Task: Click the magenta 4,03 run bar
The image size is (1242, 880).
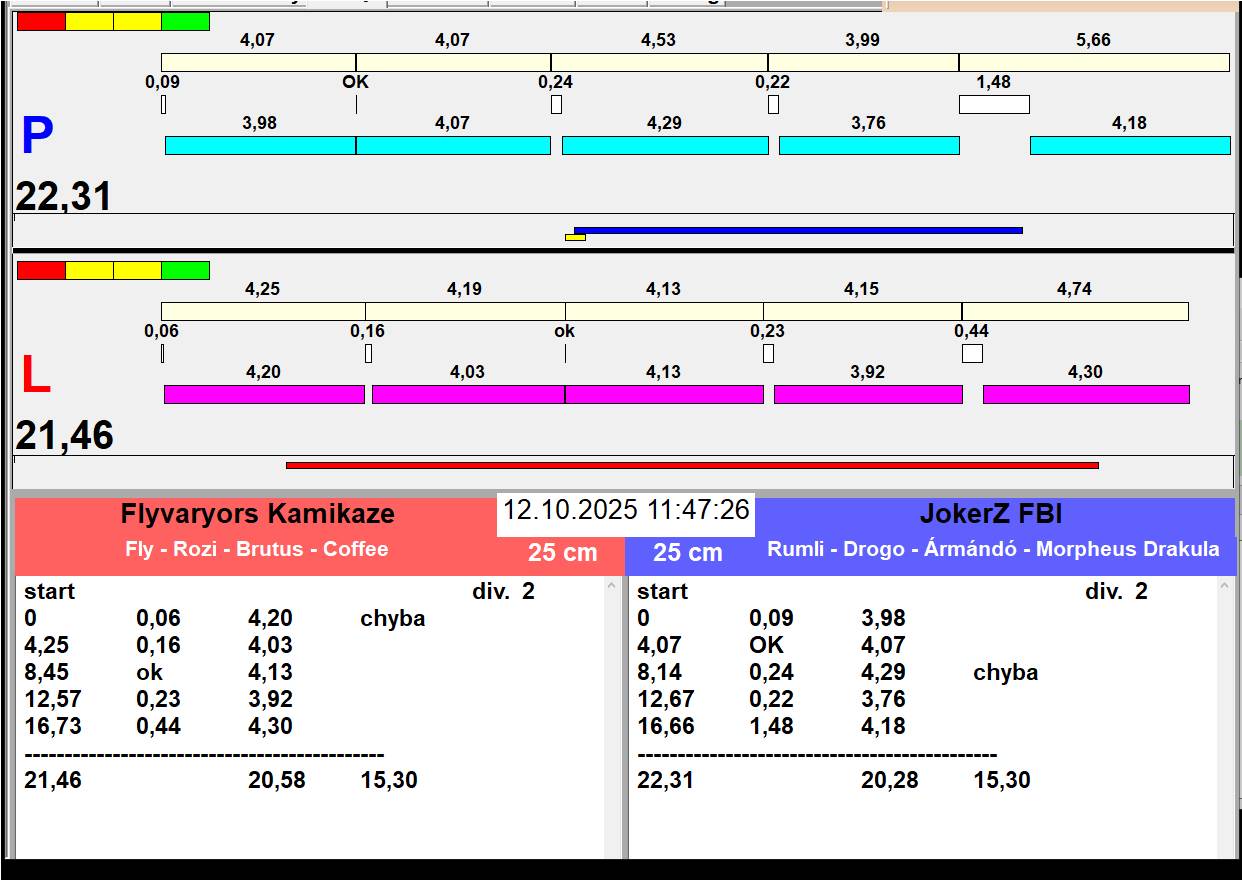Action: point(468,394)
